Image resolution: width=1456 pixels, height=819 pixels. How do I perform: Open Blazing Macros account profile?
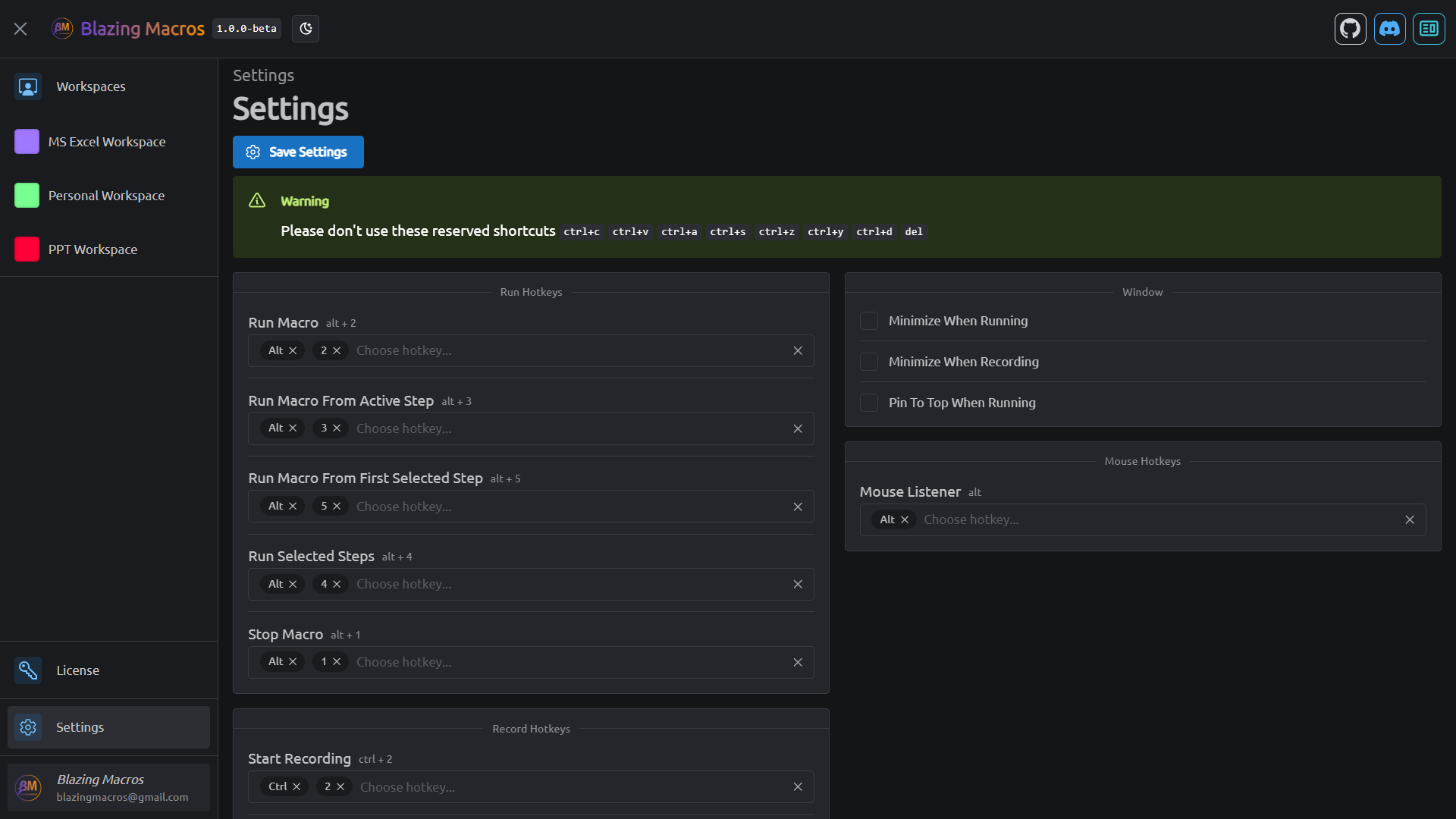[x=109, y=787]
